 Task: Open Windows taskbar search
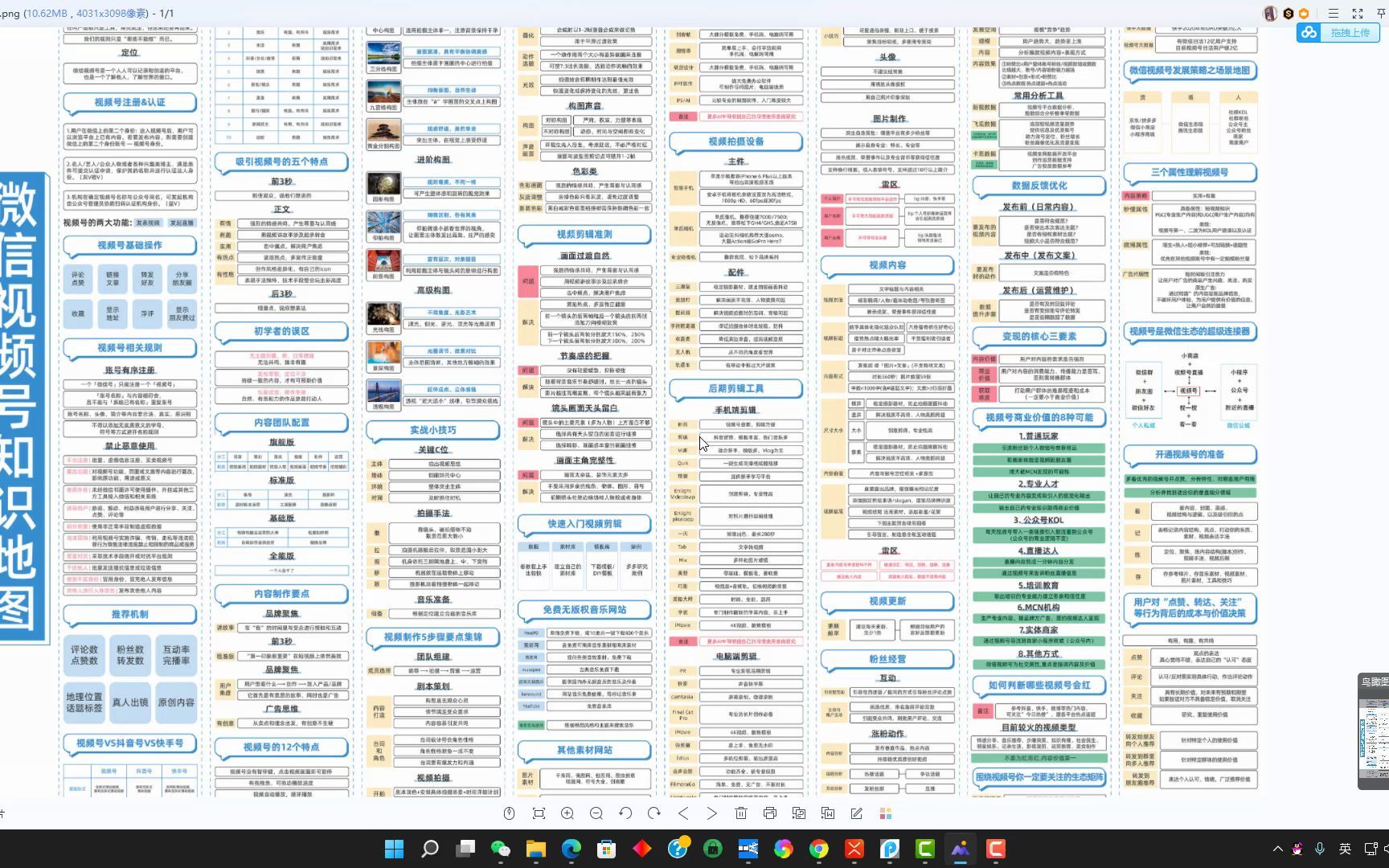tap(430, 849)
